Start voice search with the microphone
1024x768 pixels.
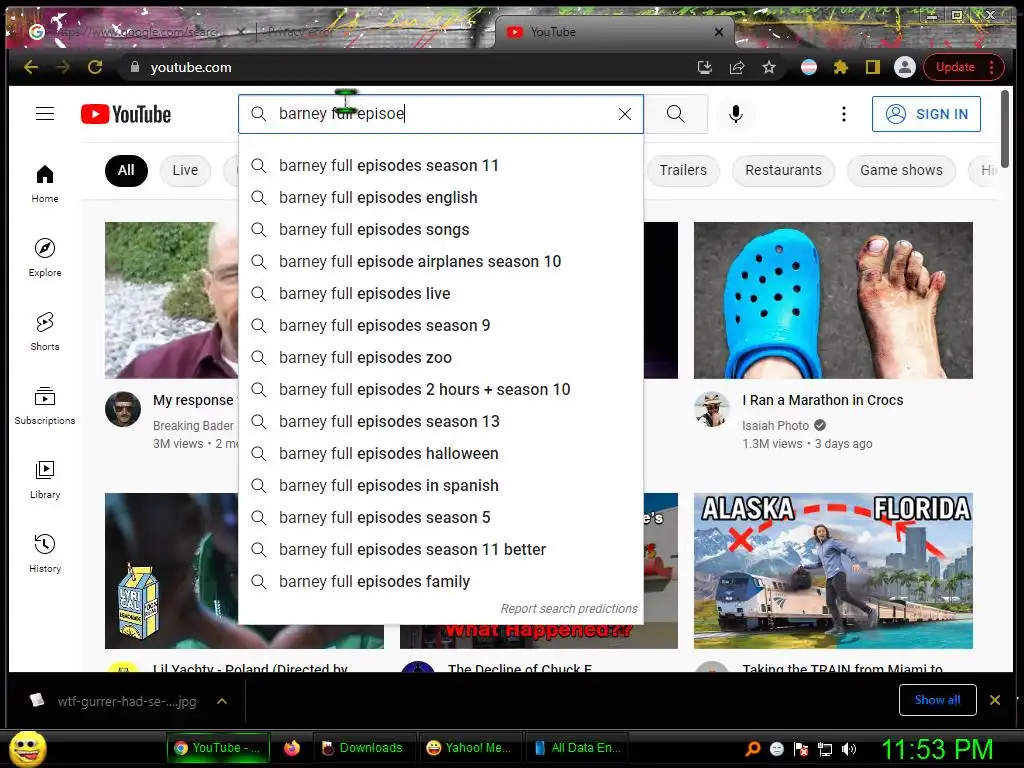click(x=735, y=114)
